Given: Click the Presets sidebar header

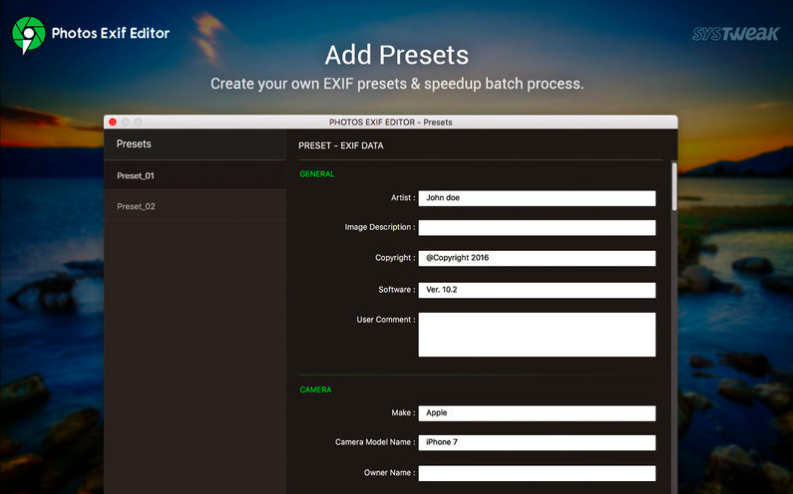Looking at the screenshot, I should (134, 144).
